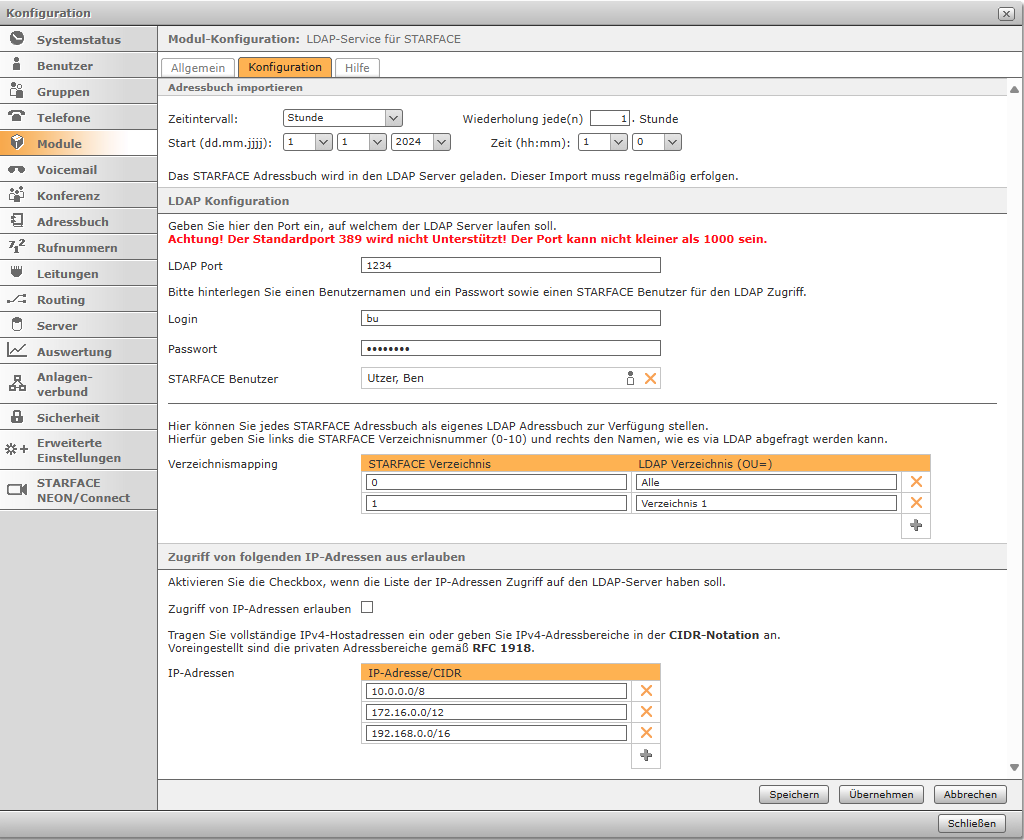
Task: Click the Konferenz icon in sidebar
Action: pyautogui.click(x=17, y=195)
